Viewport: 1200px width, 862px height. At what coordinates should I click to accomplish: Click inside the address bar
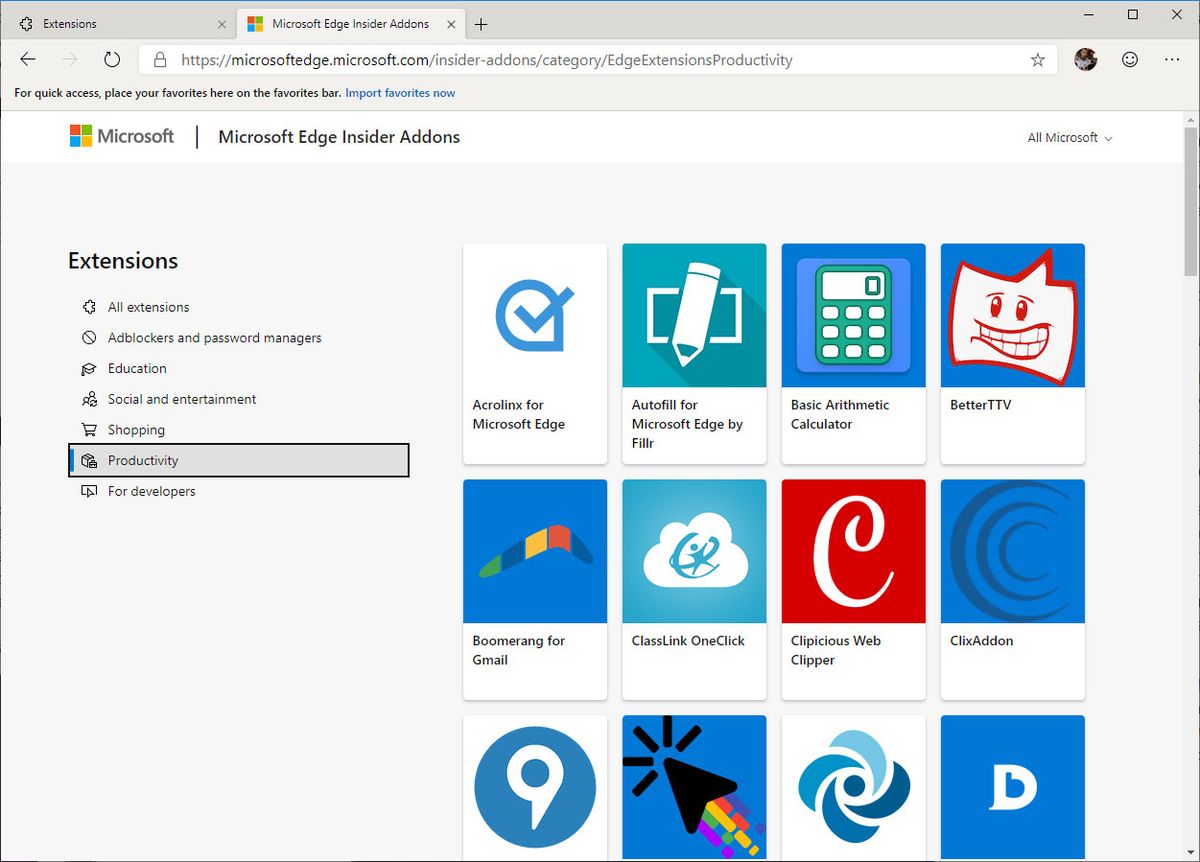click(600, 59)
